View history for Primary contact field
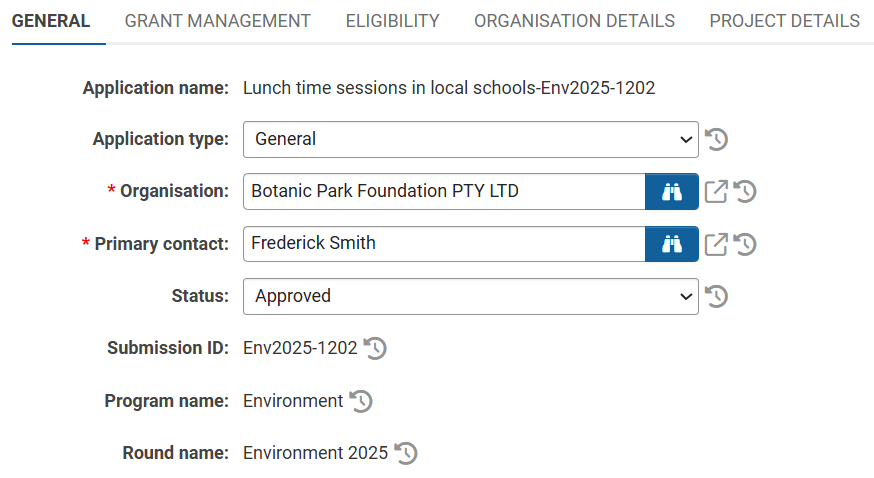This screenshot has height=478, width=874. click(x=745, y=244)
